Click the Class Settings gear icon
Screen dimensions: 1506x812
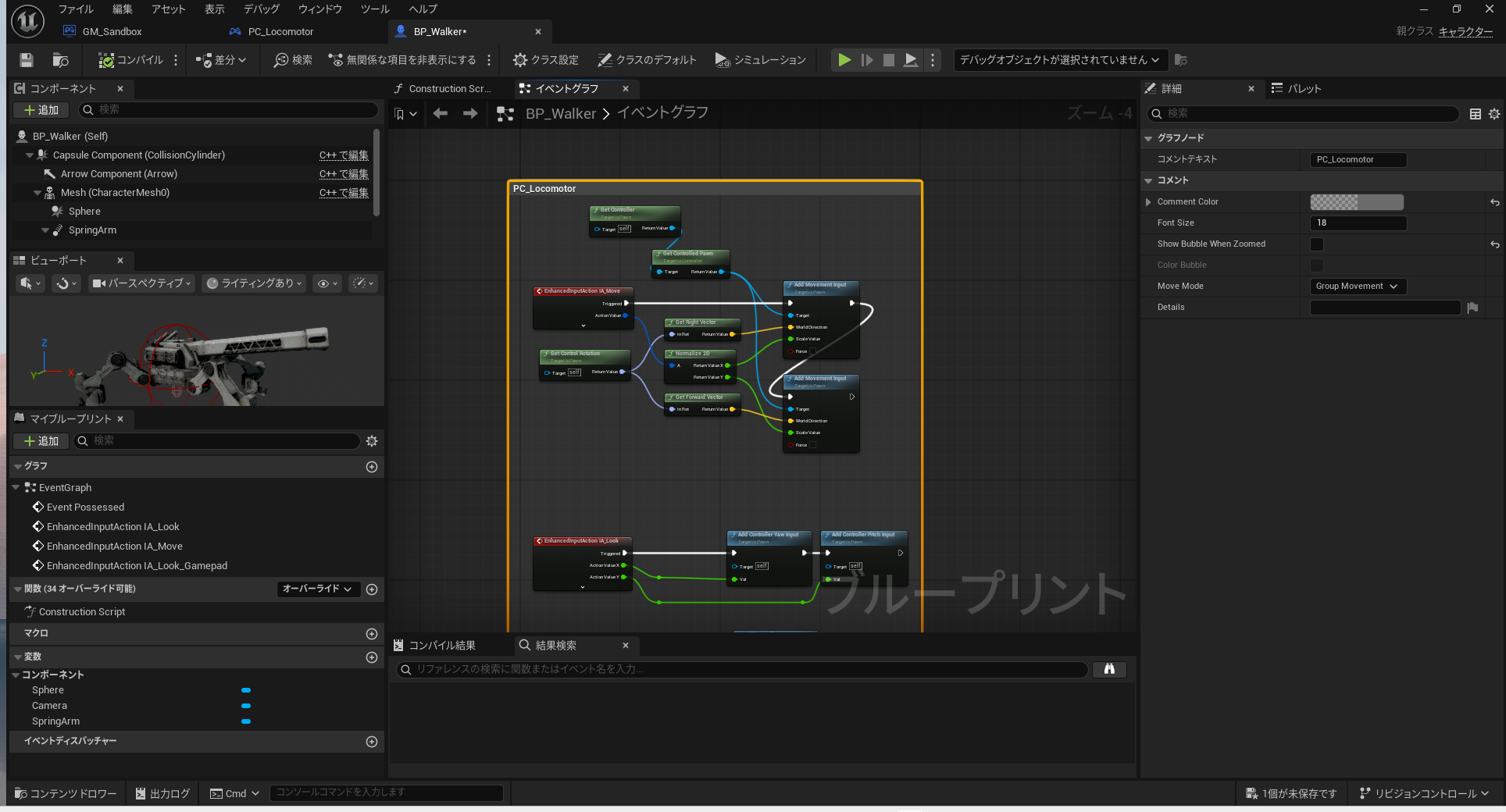coord(520,60)
